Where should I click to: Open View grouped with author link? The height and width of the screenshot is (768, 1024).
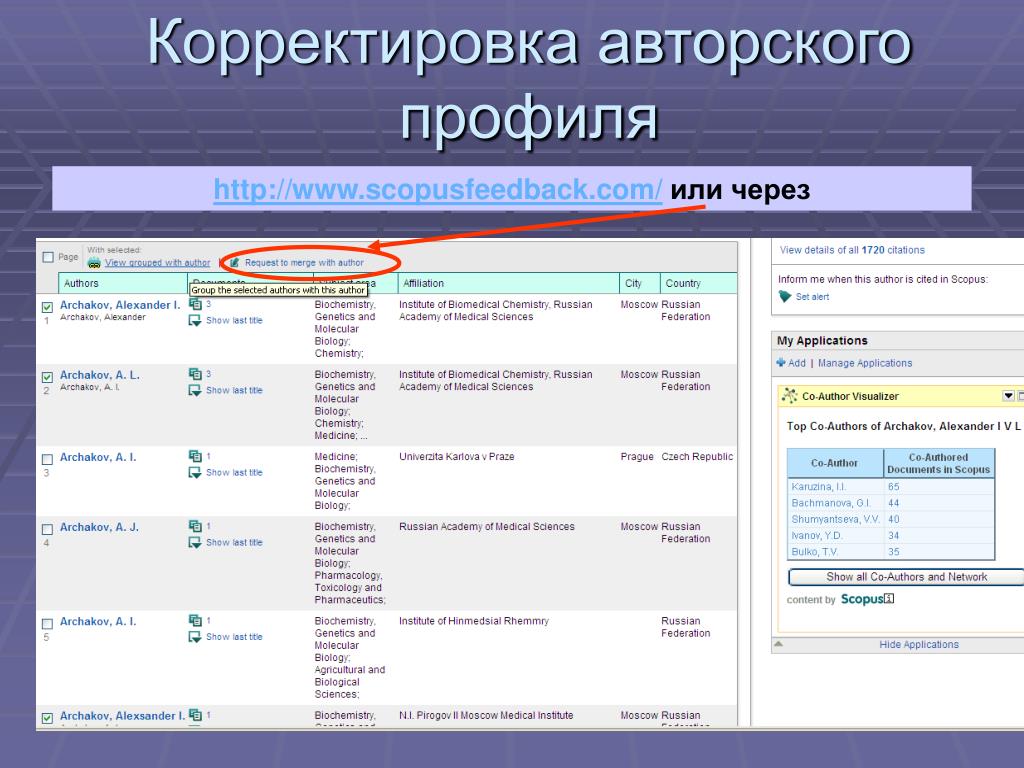point(157,263)
